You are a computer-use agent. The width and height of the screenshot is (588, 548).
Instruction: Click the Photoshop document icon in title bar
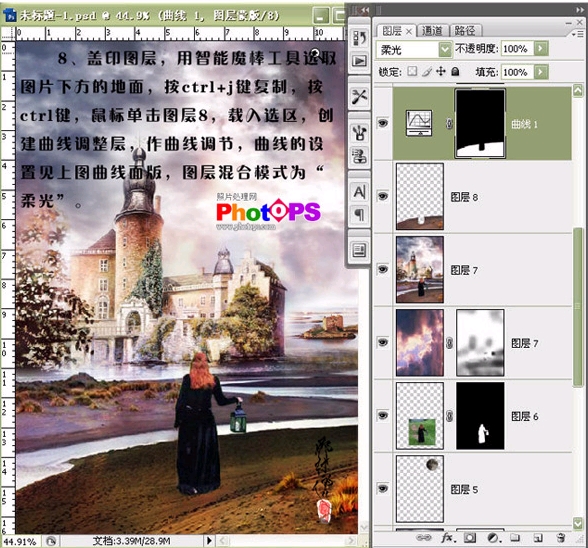(10, 15)
